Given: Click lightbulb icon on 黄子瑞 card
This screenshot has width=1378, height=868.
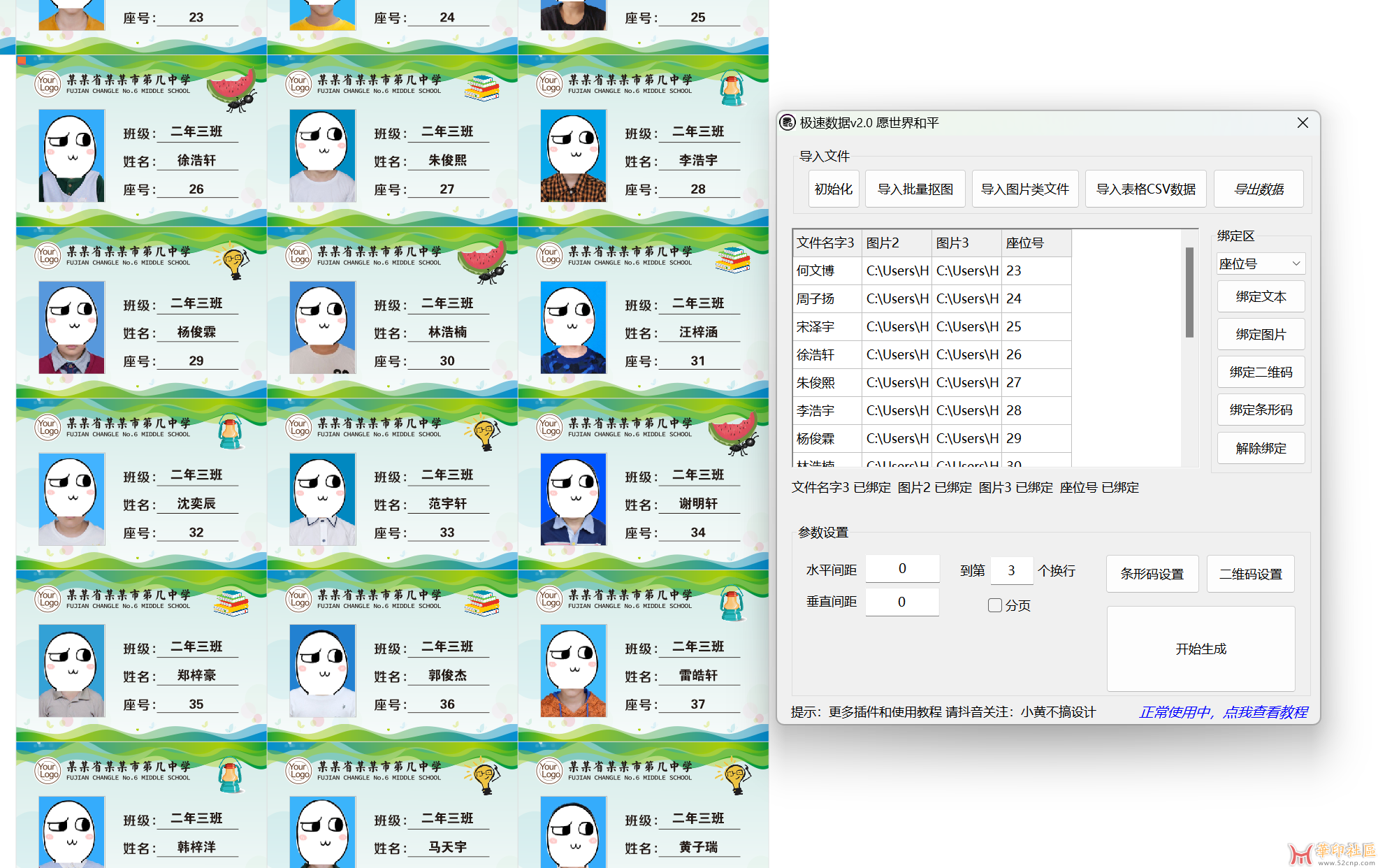Looking at the screenshot, I should click(734, 776).
